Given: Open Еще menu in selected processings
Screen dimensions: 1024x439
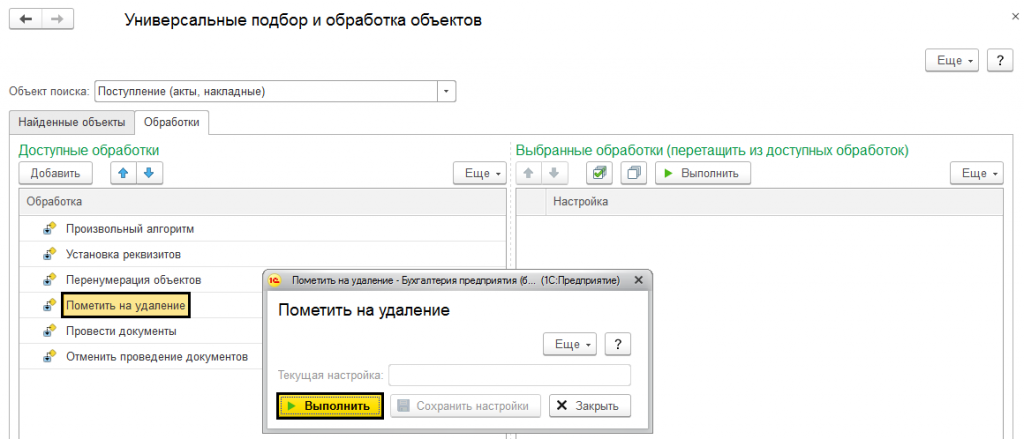Looking at the screenshot, I should pos(975,173).
